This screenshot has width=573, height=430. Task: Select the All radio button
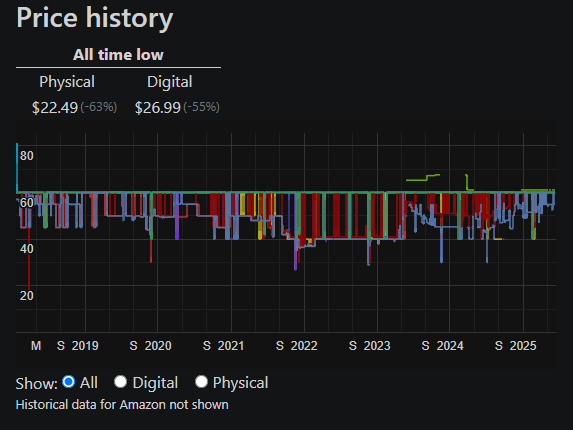(68, 382)
